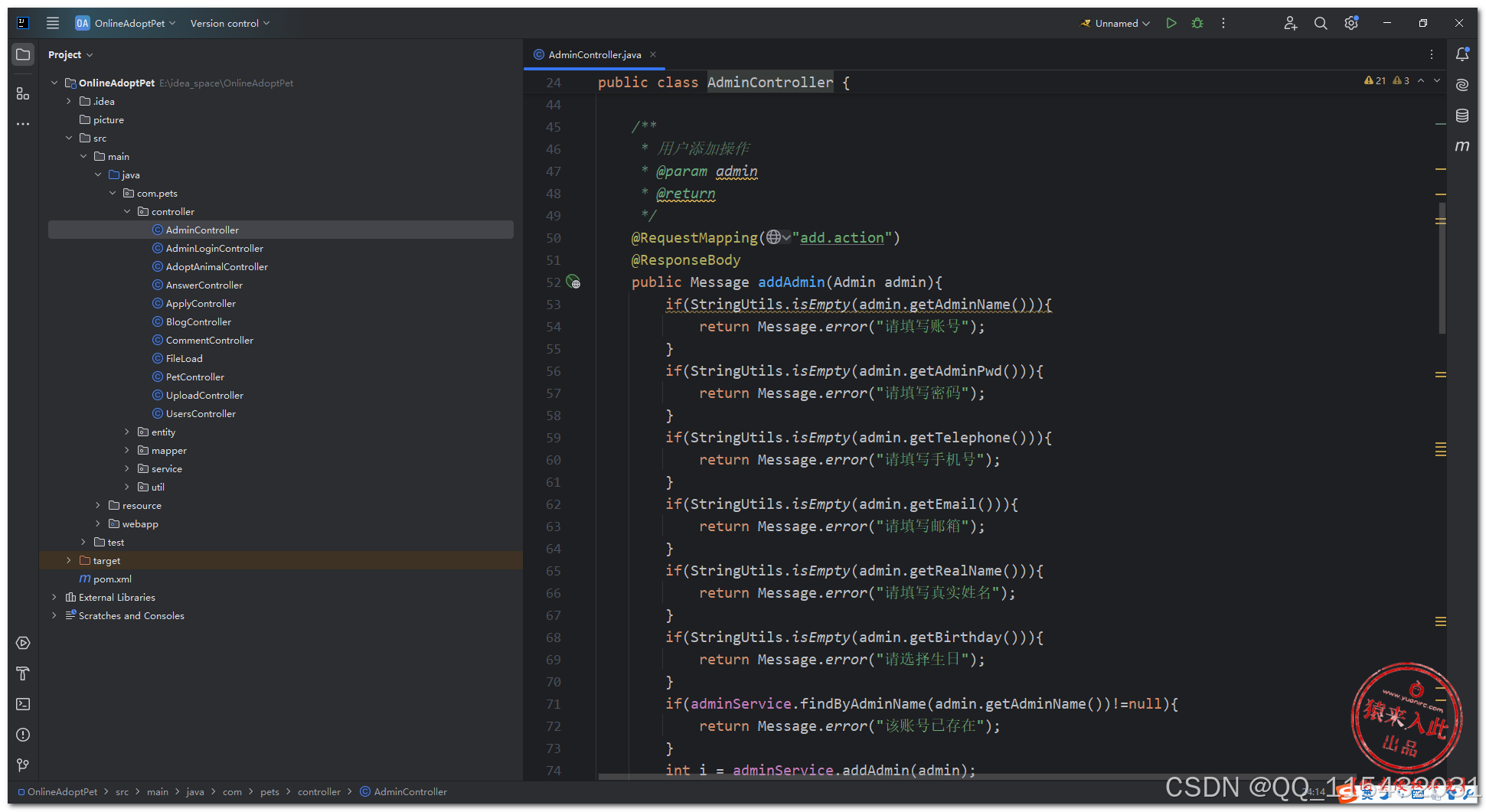Click the editor vertical scrollbar

tap(1442, 268)
